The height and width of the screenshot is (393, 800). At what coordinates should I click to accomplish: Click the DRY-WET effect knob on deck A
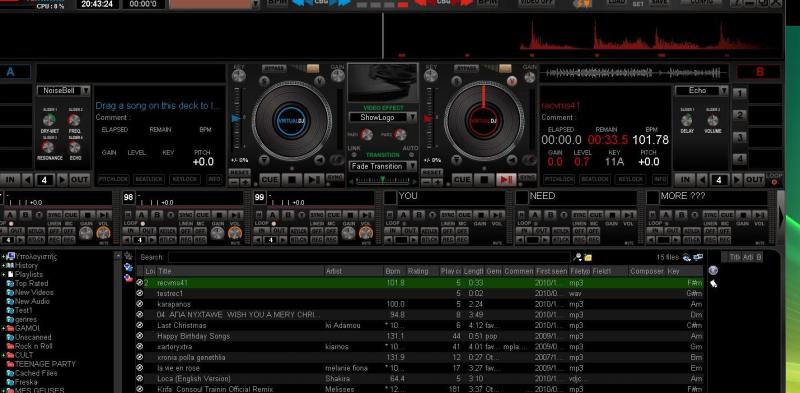49,120
